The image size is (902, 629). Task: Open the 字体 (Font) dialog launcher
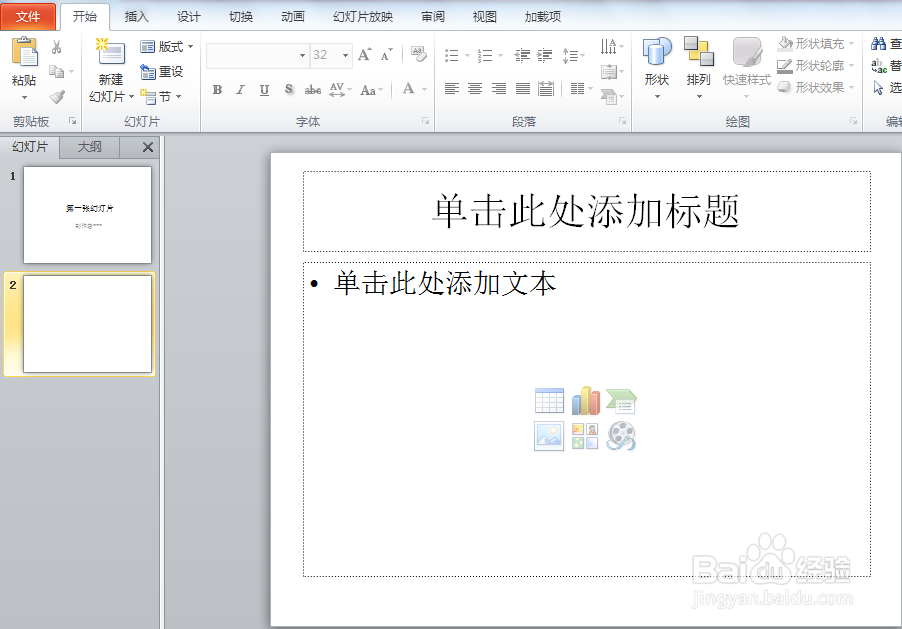[424, 120]
